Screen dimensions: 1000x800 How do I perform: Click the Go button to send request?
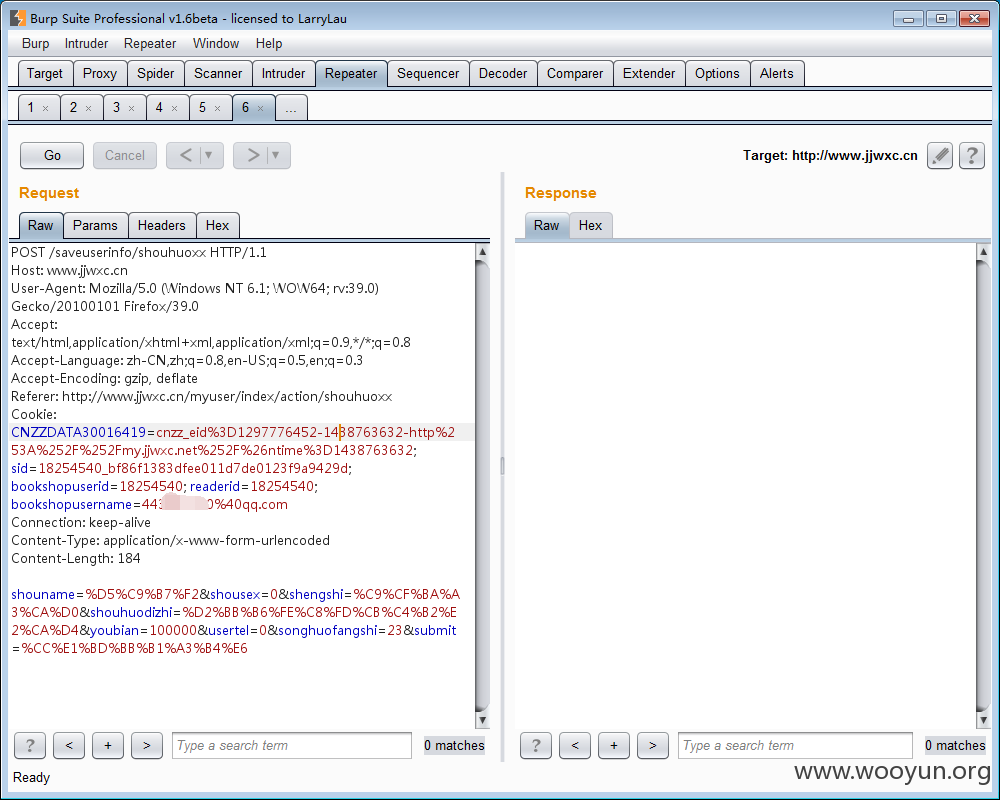(x=52, y=155)
